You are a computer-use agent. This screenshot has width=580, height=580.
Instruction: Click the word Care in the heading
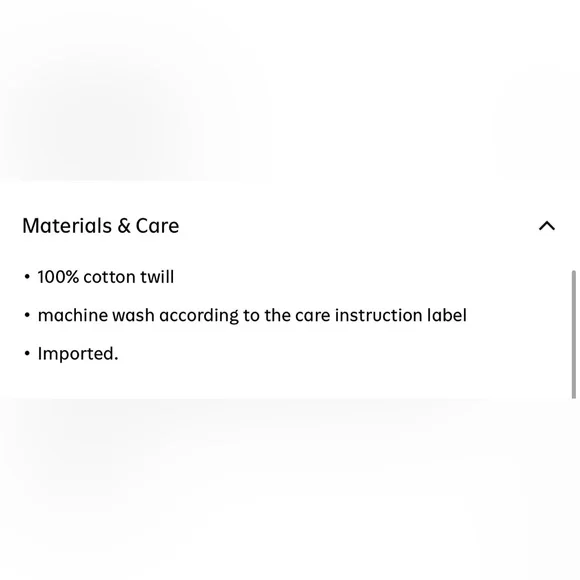pos(157,226)
